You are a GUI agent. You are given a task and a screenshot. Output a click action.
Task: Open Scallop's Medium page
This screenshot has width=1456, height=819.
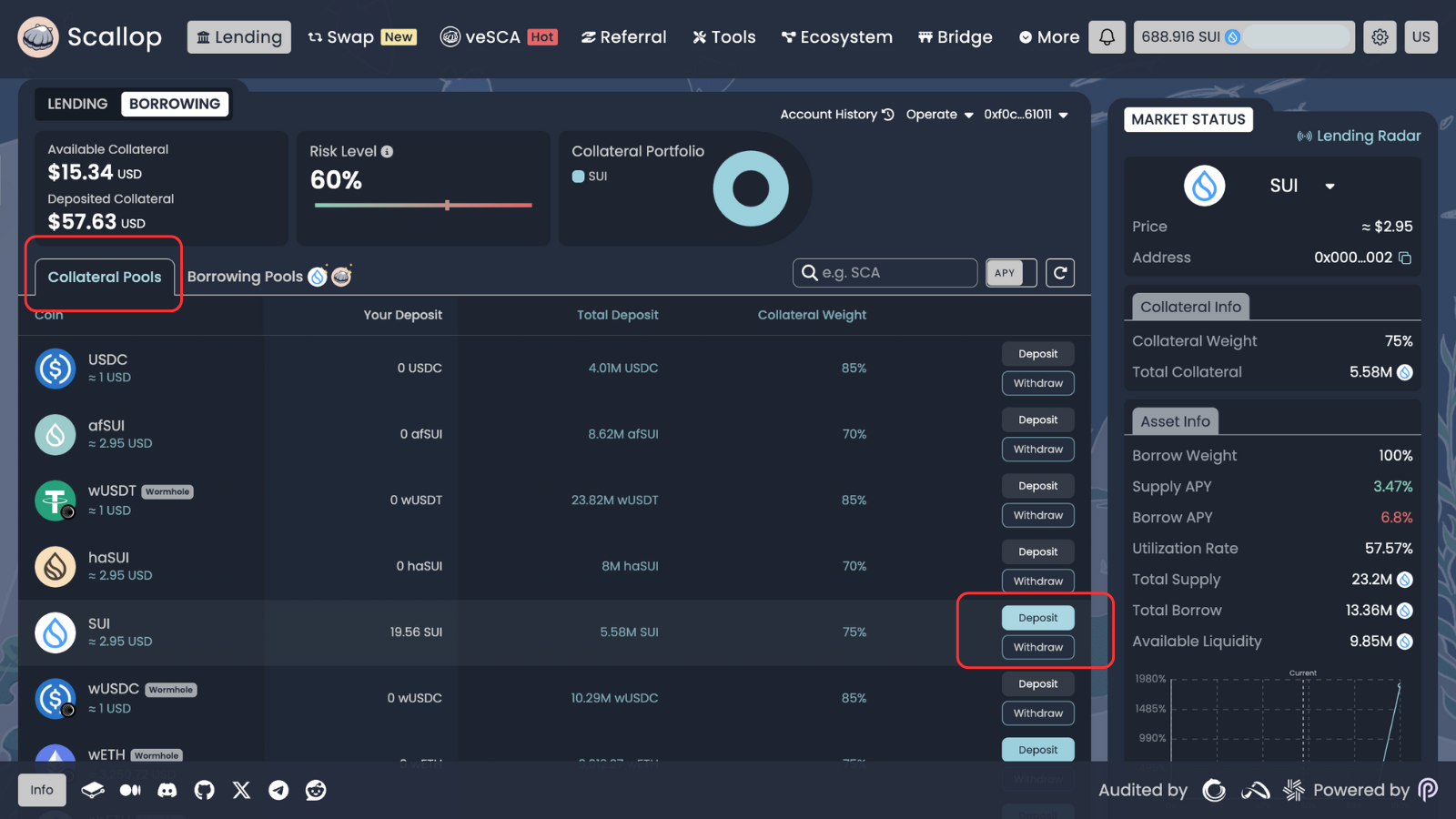pos(130,790)
